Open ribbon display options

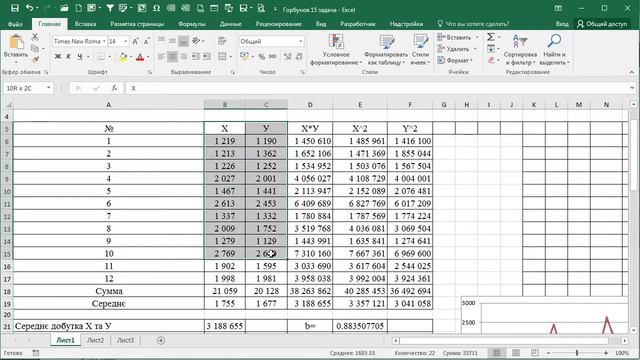(x=558, y=8)
